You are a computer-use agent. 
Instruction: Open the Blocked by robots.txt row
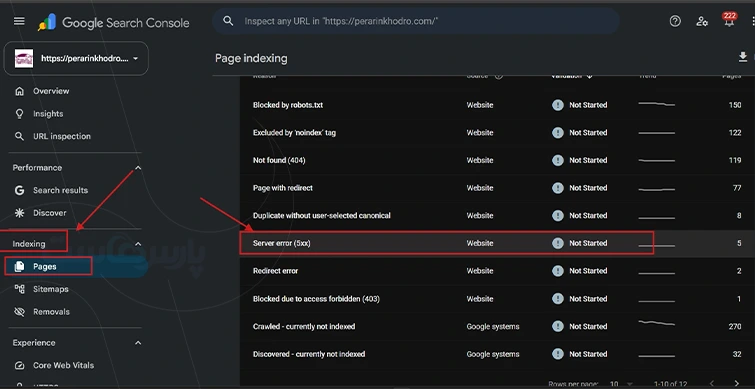coord(497,105)
